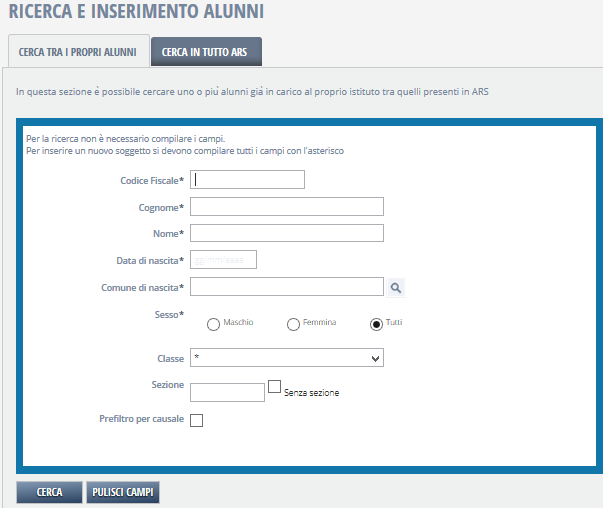Click into the Cognome input field
603x508 pixels.
coord(287,207)
